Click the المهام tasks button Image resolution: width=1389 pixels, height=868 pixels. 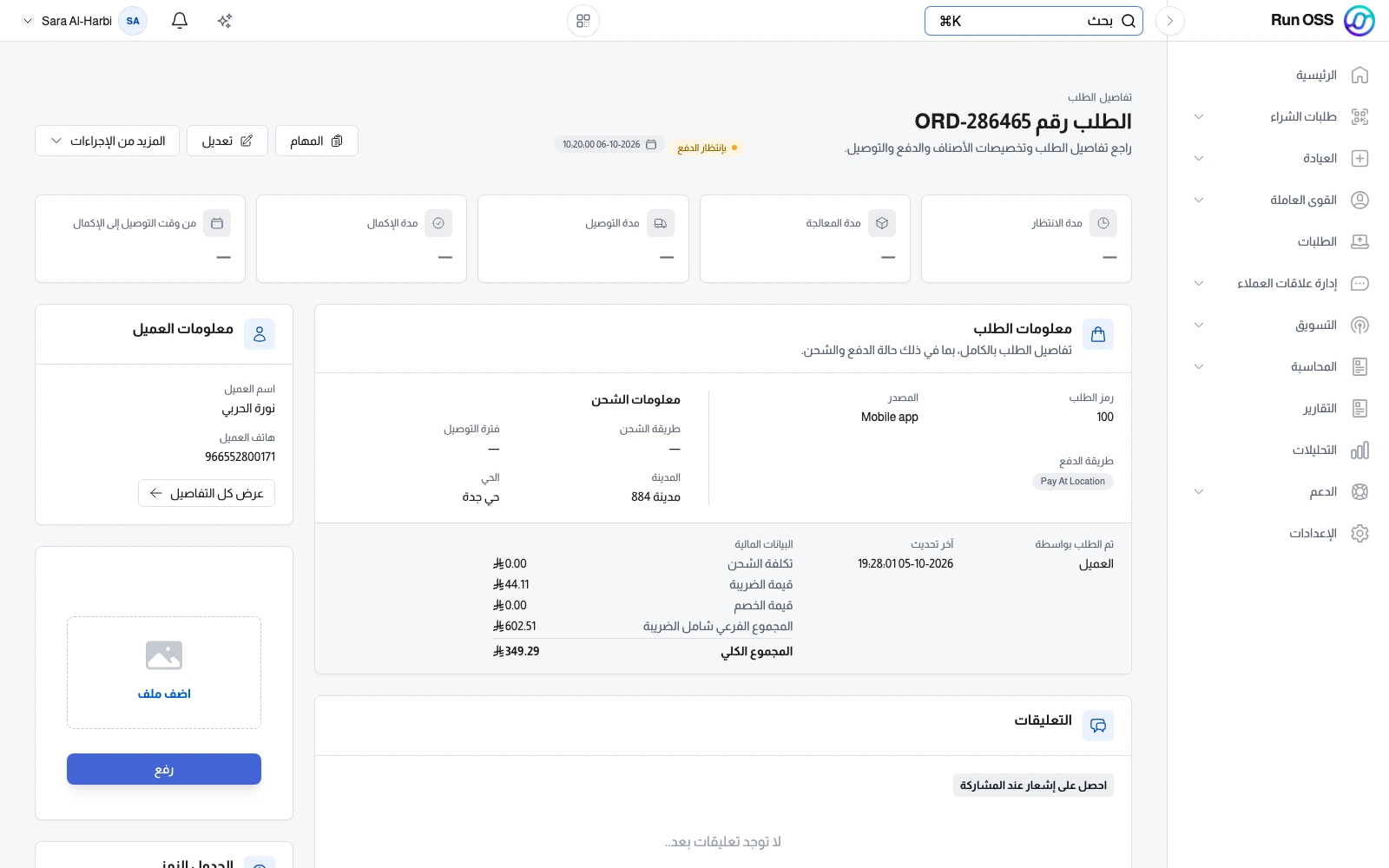(x=317, y=141)
